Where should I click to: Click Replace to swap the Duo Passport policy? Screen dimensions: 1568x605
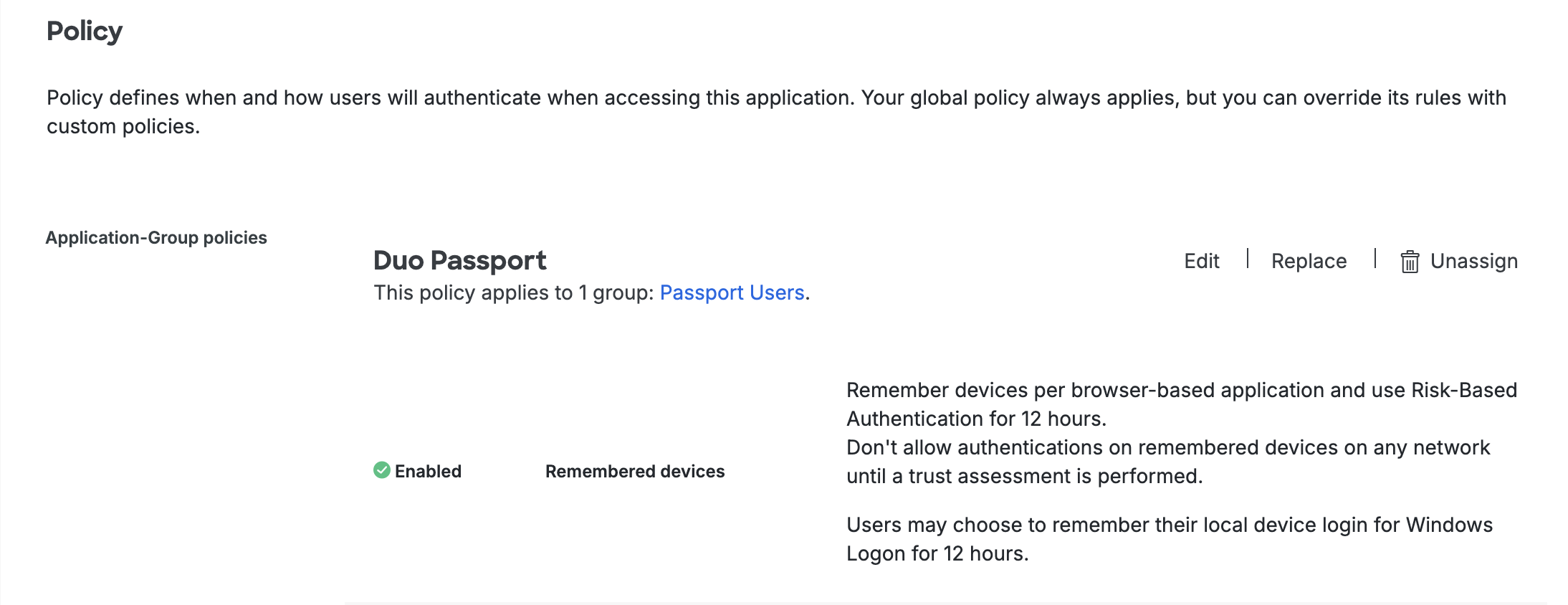coord(1309,261)
